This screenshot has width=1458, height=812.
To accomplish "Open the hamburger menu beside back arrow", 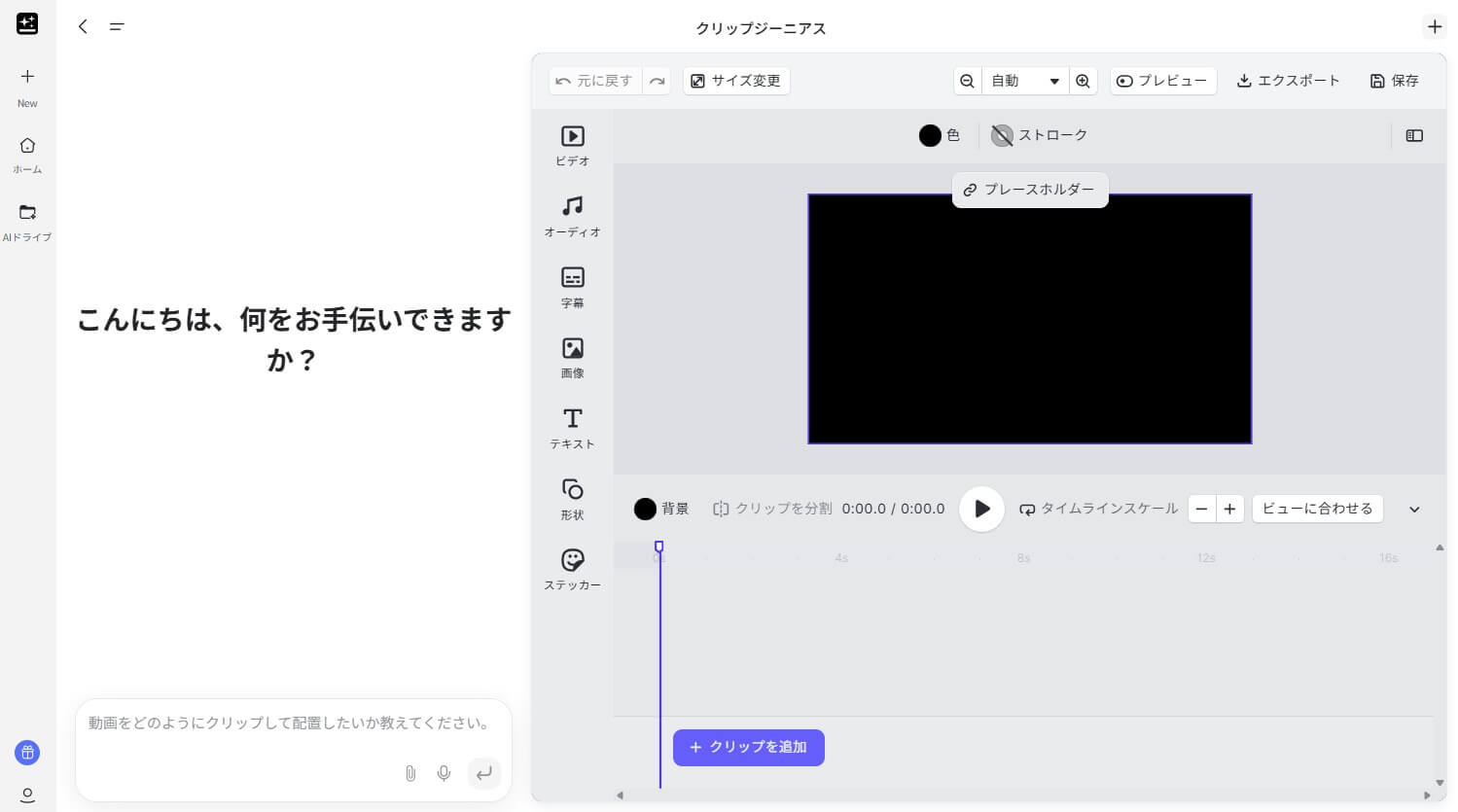I will 117,27.
